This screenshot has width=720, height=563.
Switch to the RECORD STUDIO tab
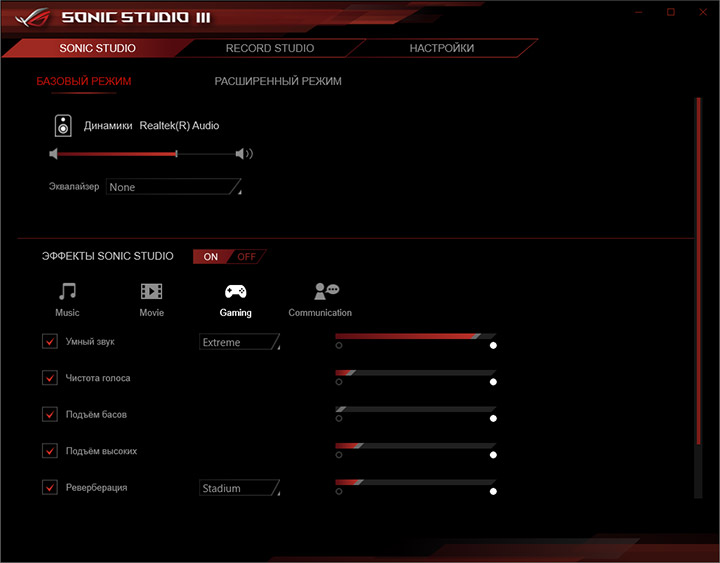coord(270,48)
